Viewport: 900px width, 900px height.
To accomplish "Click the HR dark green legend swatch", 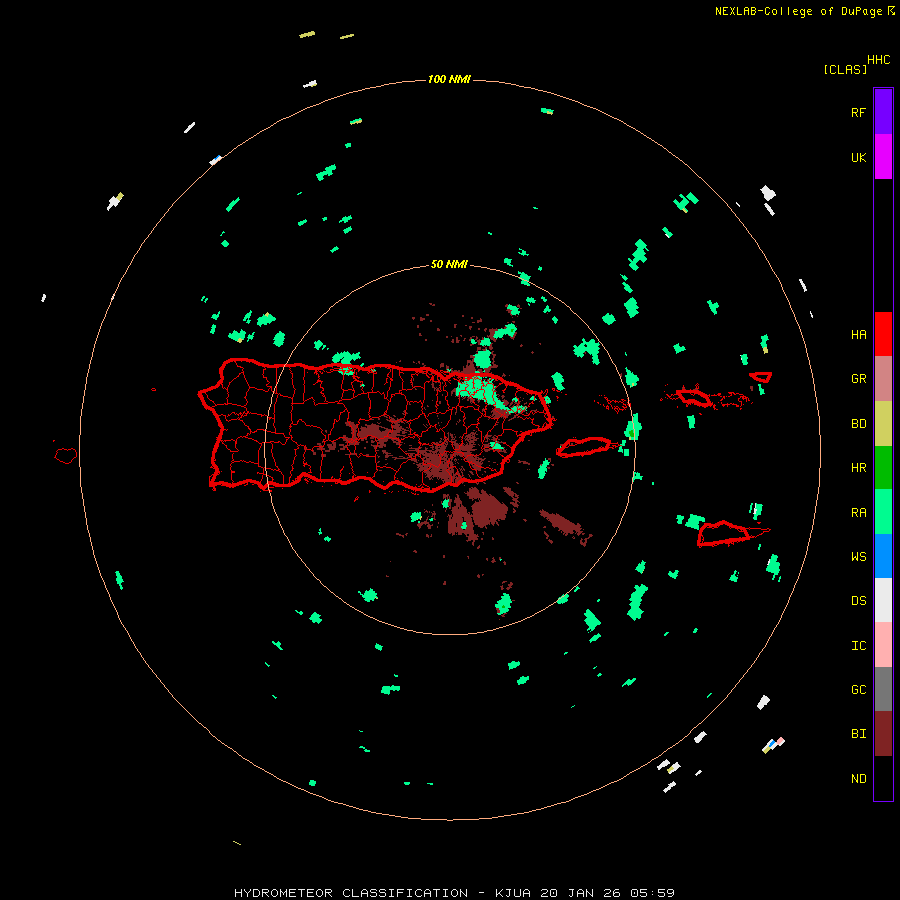I will [883, 468].
